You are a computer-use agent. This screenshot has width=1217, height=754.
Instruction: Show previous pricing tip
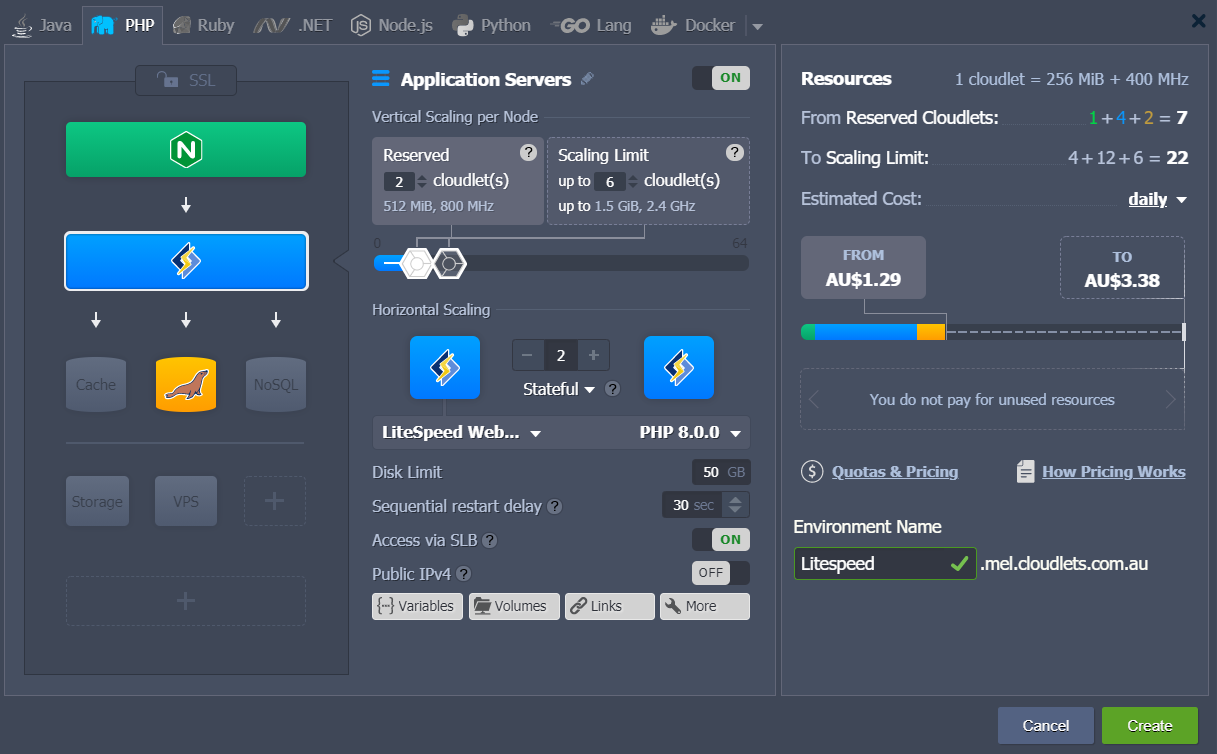point(815,400)
